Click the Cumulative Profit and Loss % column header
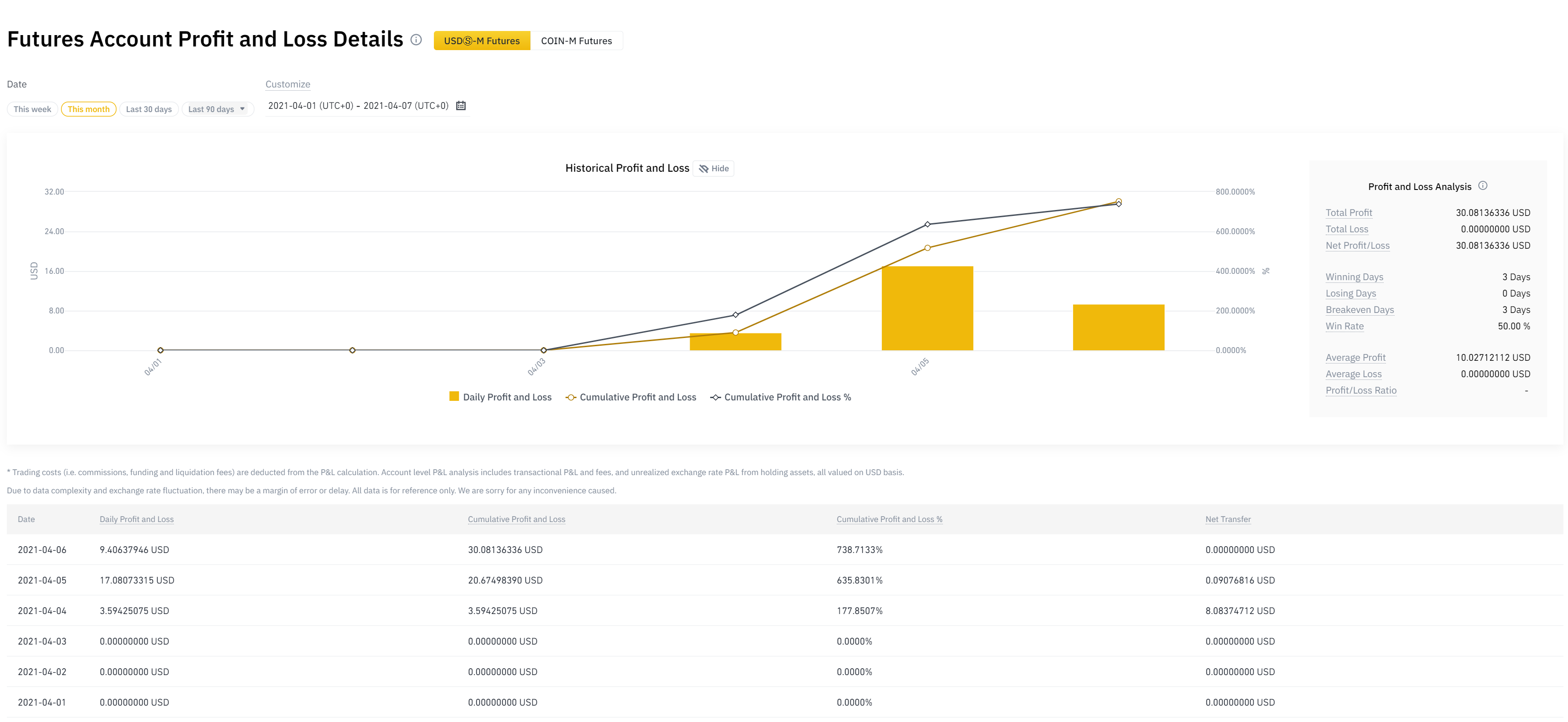Image resolution: width=1568 pixels, height=722 pixels. (889, 519)
